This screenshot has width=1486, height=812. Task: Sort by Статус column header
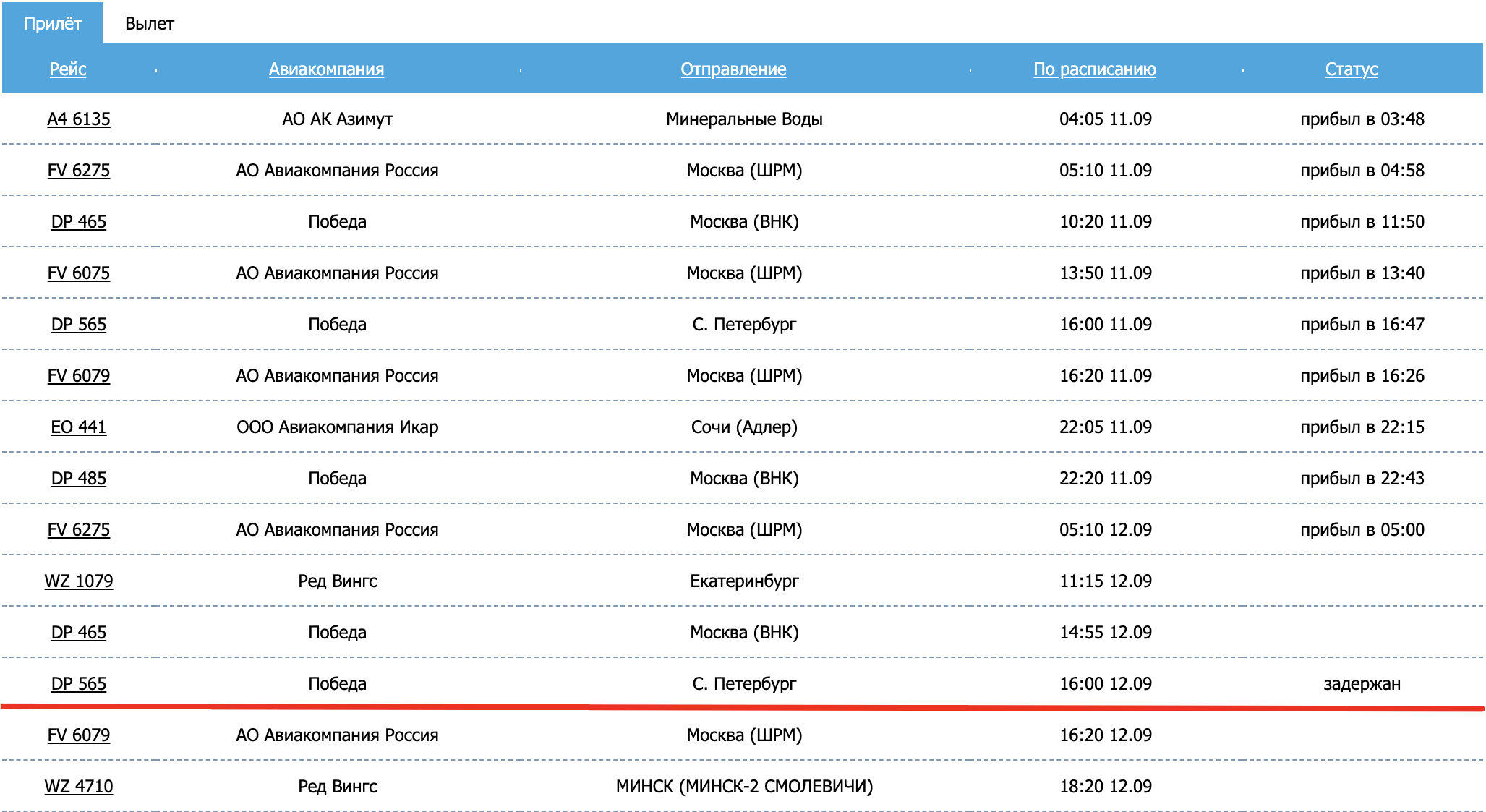pyautogui.click(x=1351, y=69)
